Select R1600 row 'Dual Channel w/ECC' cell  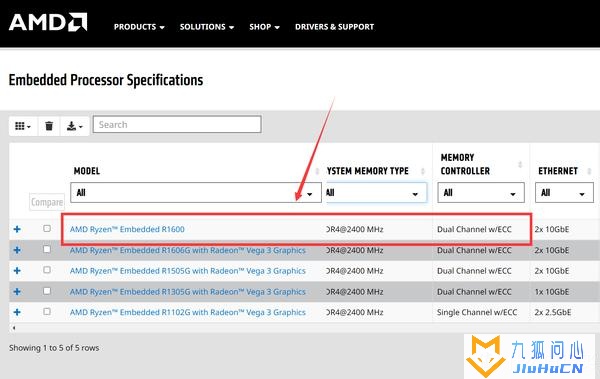coord(474,229)
